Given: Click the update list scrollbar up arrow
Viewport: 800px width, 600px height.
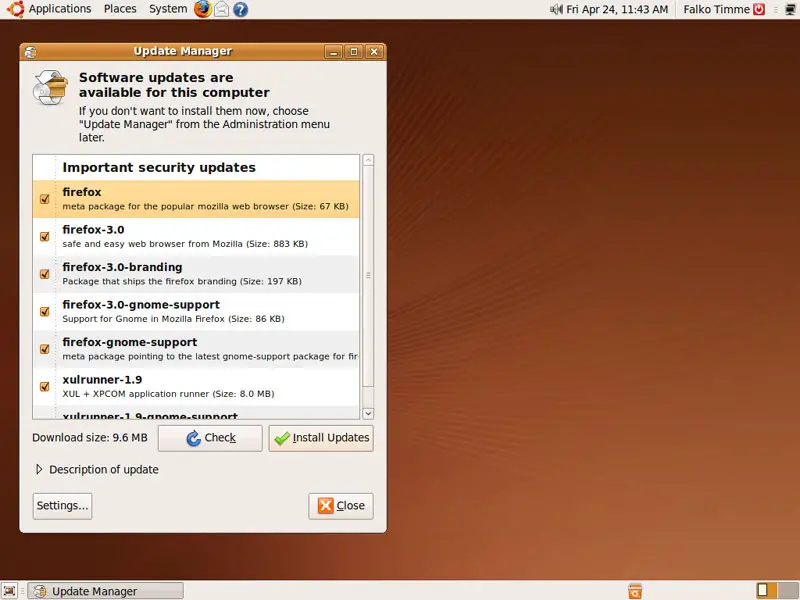Looking at the screenshot, I should point(368,160).
